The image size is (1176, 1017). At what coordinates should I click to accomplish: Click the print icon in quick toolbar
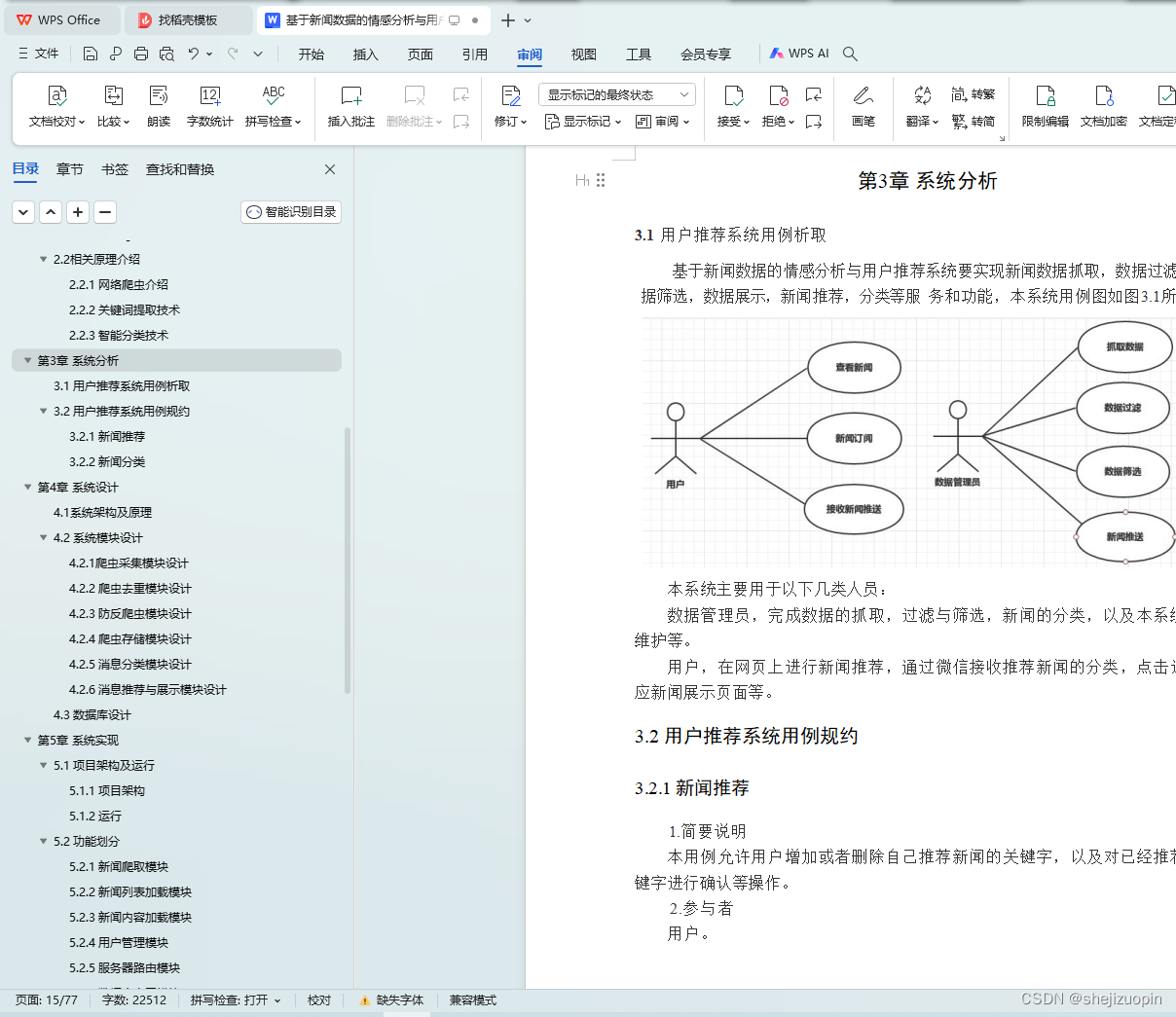tap(141, 54)
